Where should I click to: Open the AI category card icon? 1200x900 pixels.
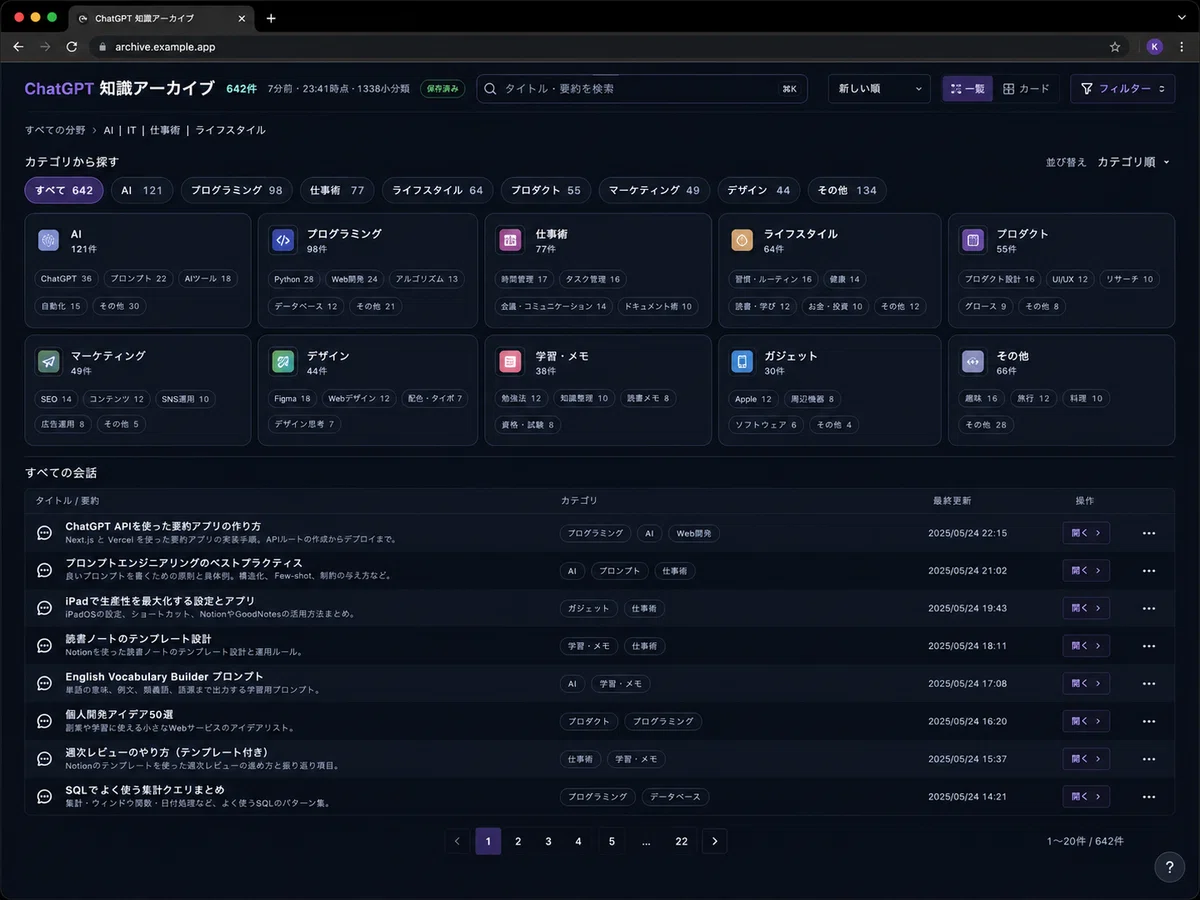(48, 240)
